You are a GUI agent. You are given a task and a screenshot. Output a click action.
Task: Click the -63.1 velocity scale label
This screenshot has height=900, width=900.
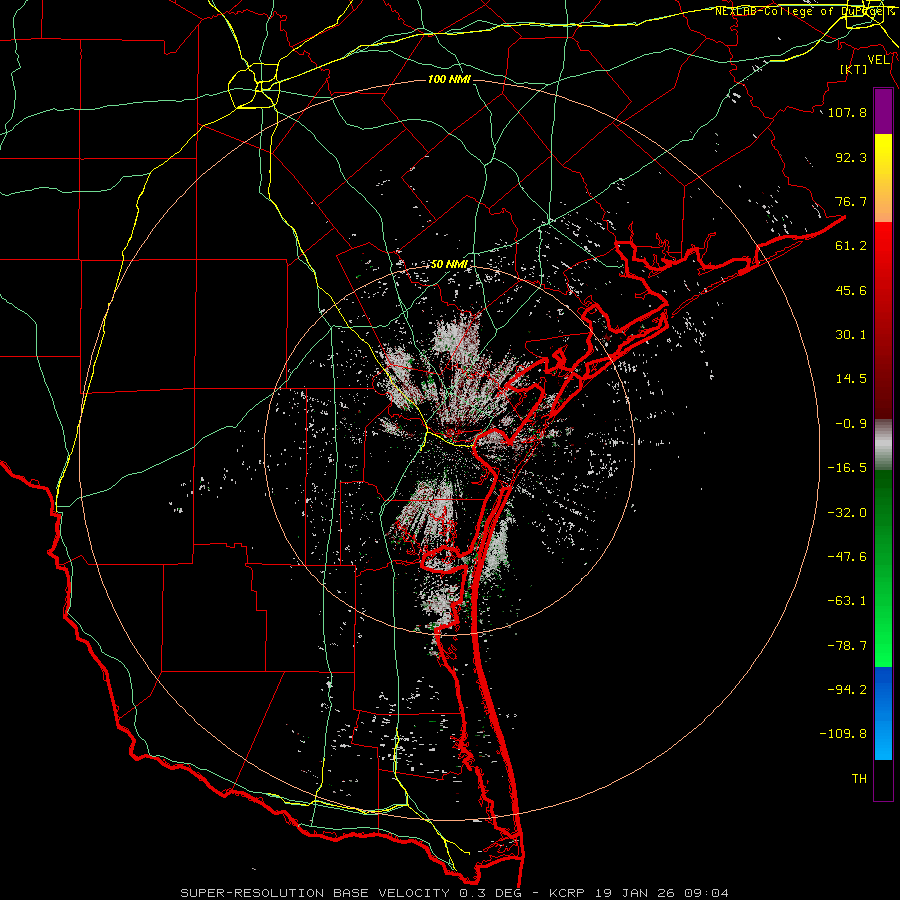(847, 601)
